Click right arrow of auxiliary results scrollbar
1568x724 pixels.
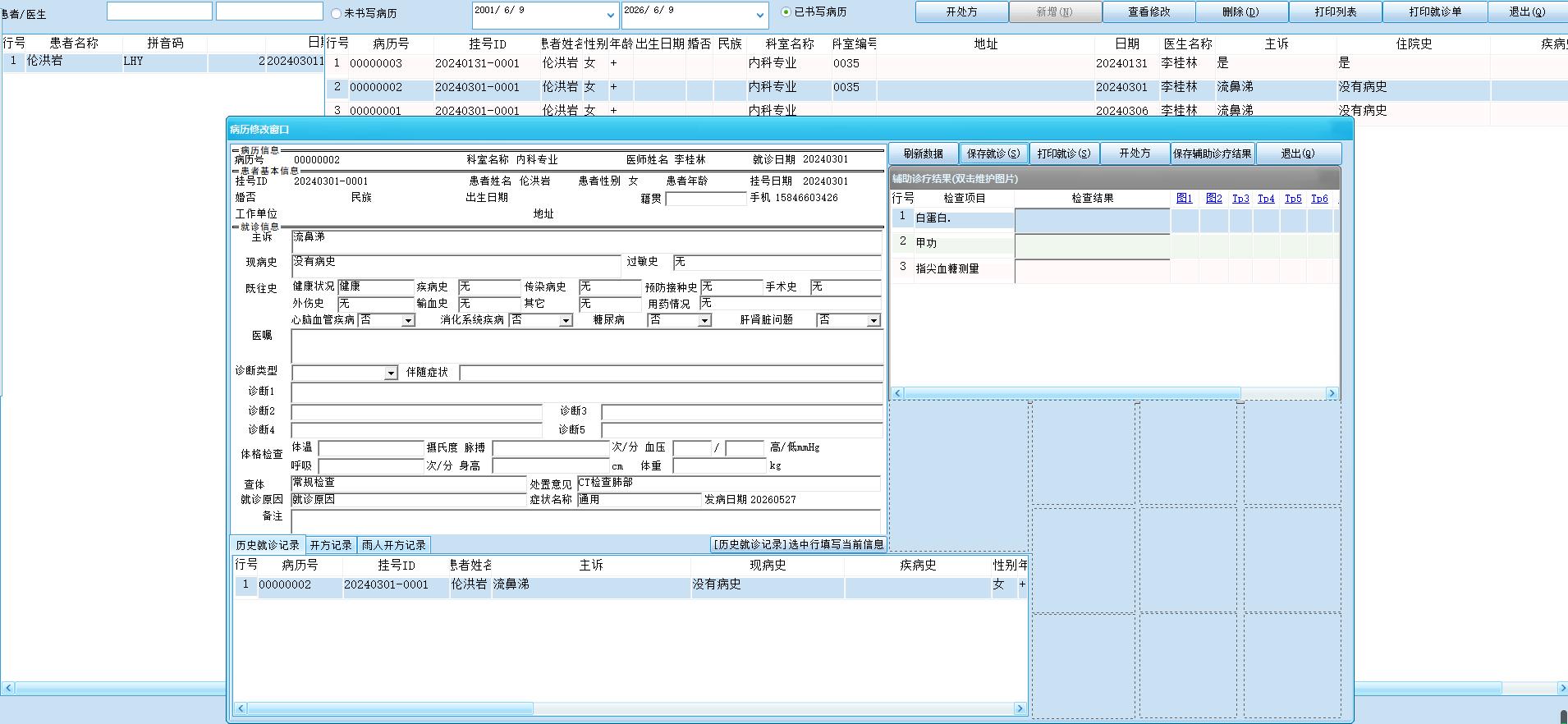point(1332,394)
